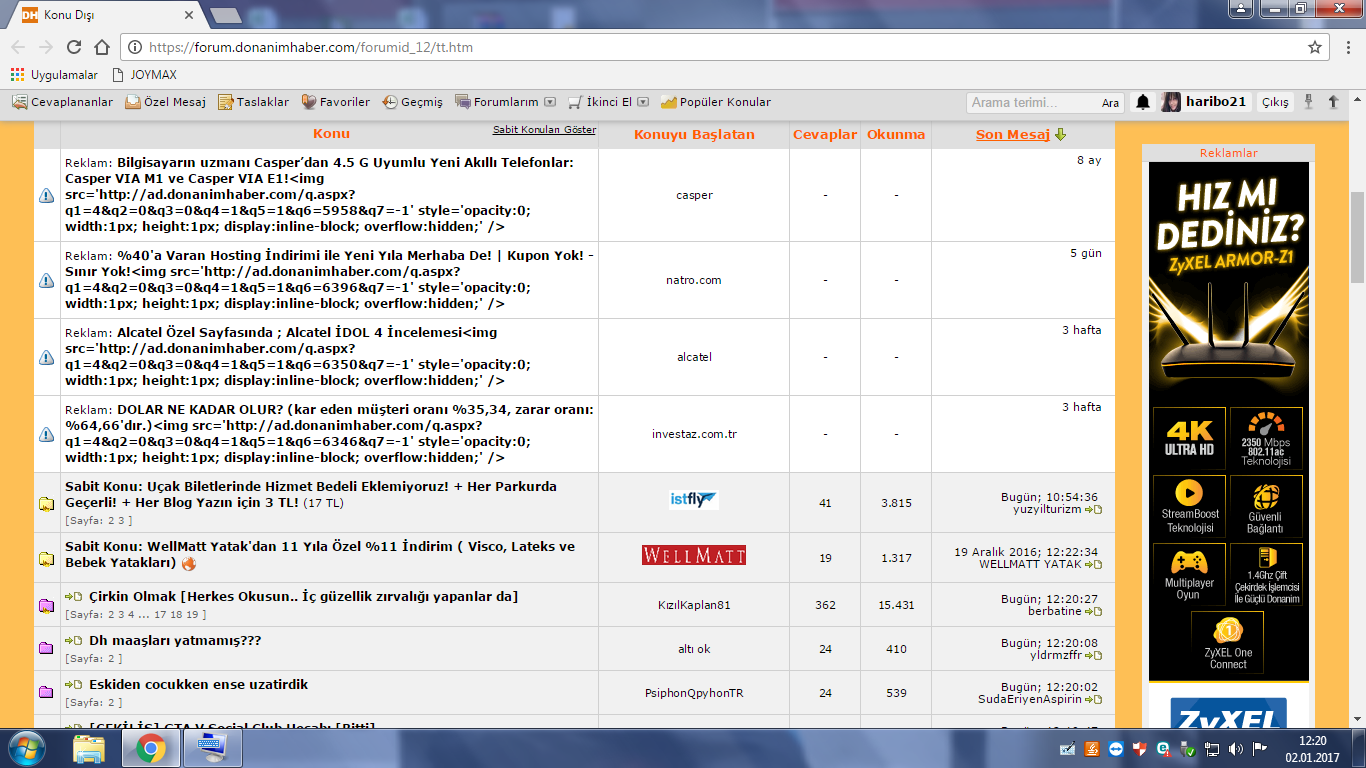Open the Geçmiş history icon
The image size is (1366, 768).
coord(390,102)
